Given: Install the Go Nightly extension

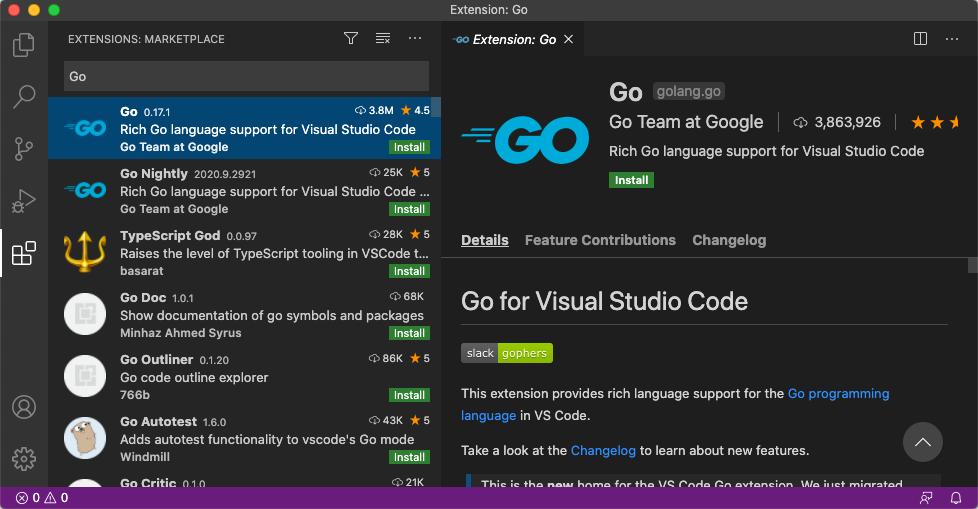Looking at the screenshot, I should 409,209.
